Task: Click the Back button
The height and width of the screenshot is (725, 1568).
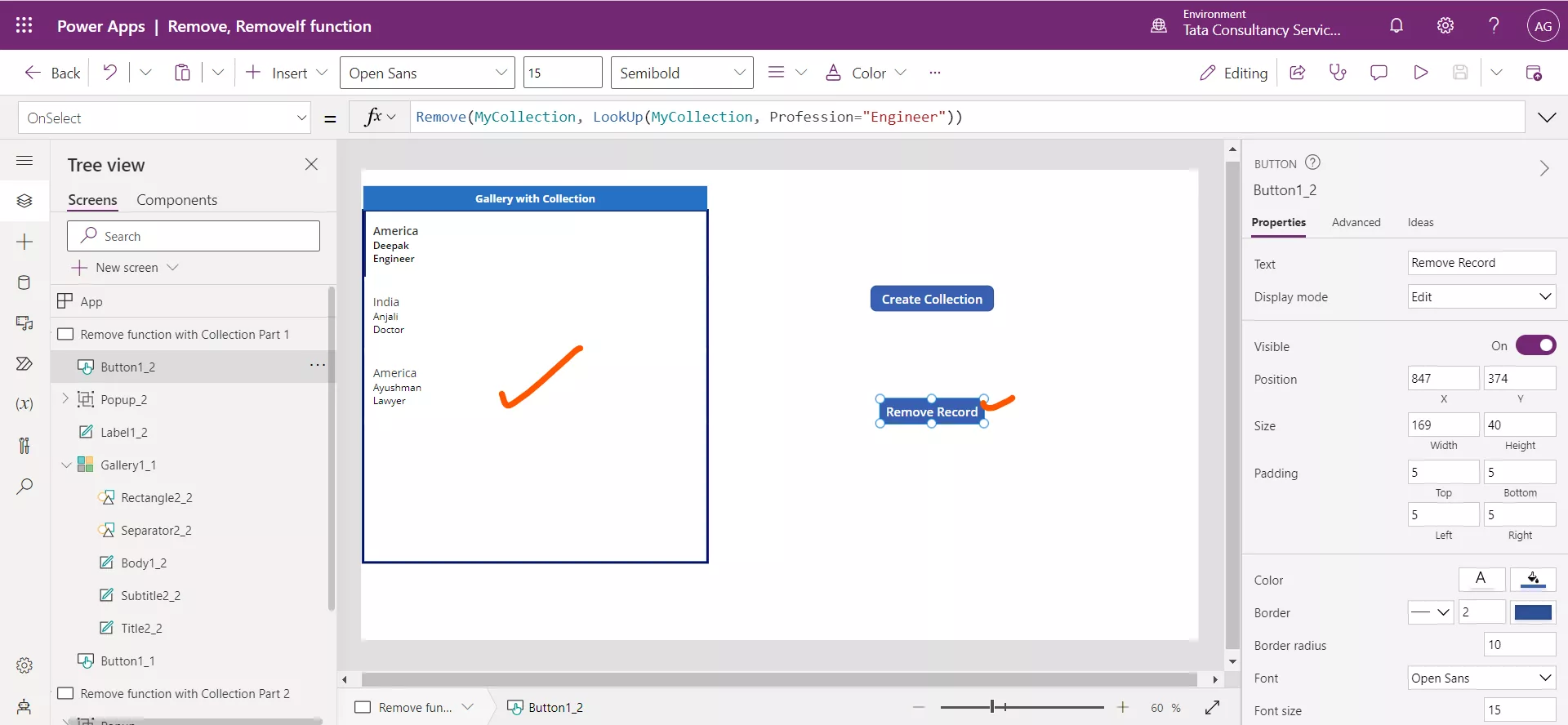Action: coord(52,73)
